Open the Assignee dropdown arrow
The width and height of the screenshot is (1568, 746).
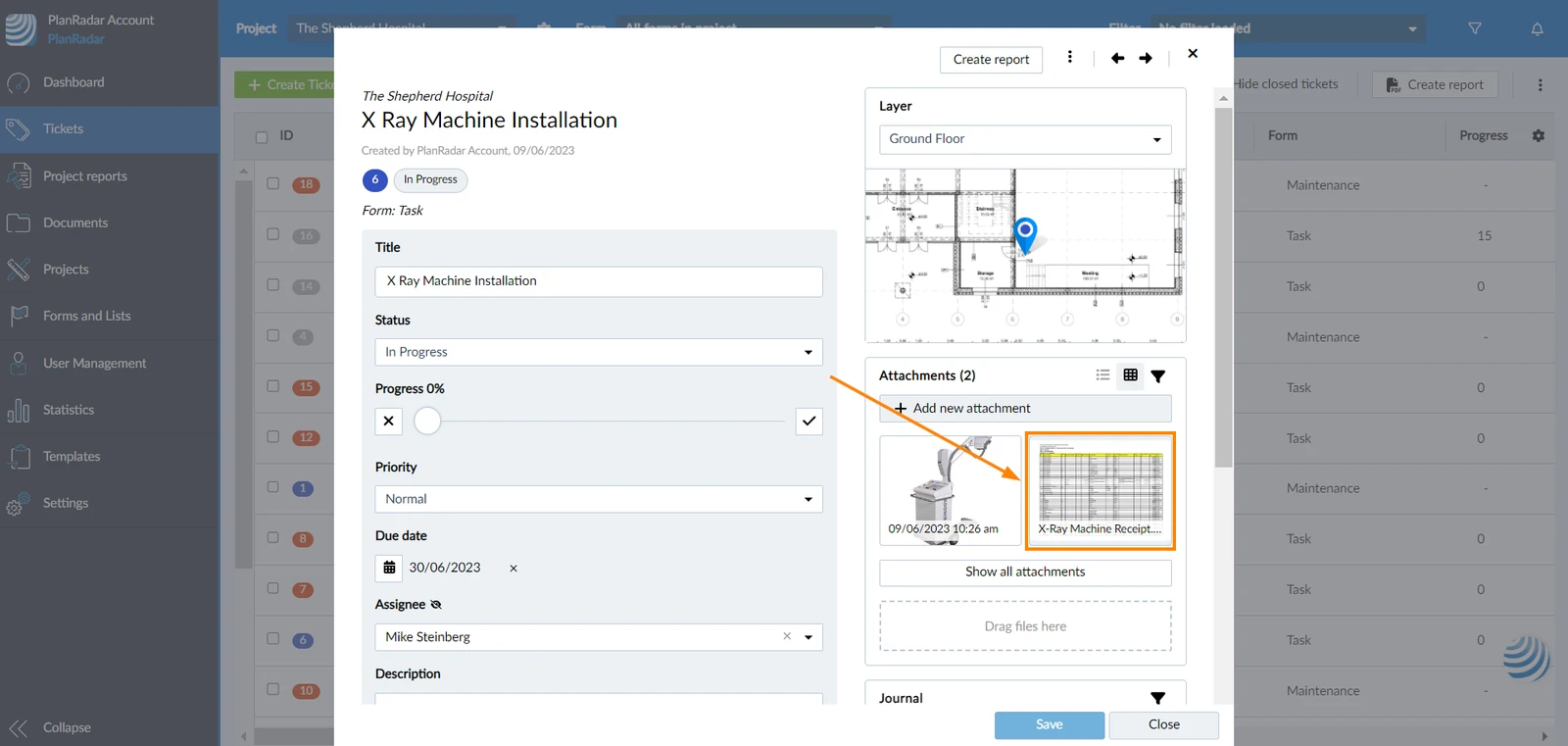[x=808, y=637]
